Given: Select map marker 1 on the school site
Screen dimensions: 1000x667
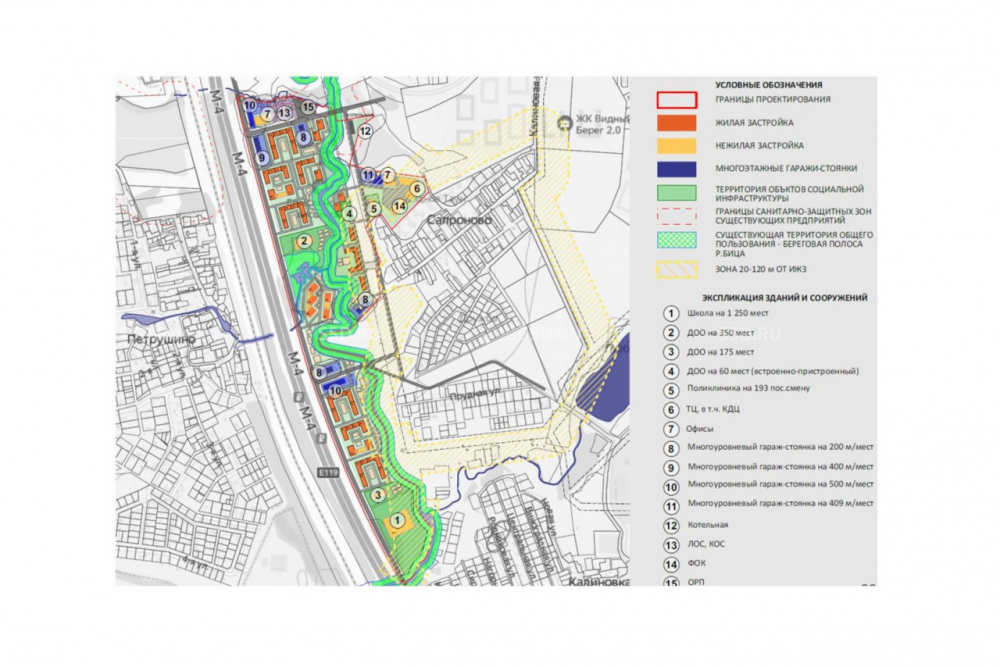Looking at the screenshot, I should tap(397, 520).
